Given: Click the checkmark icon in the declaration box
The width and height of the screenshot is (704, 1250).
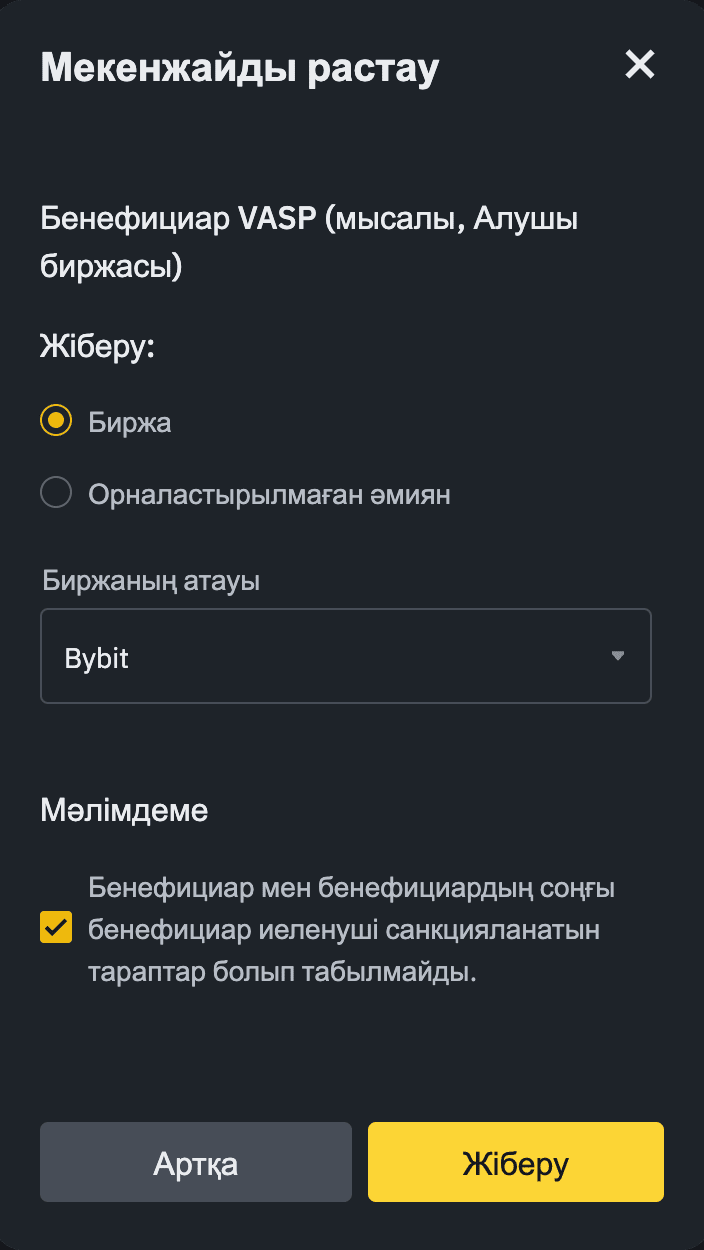Looking at the screenshot, I should [56, 927].
